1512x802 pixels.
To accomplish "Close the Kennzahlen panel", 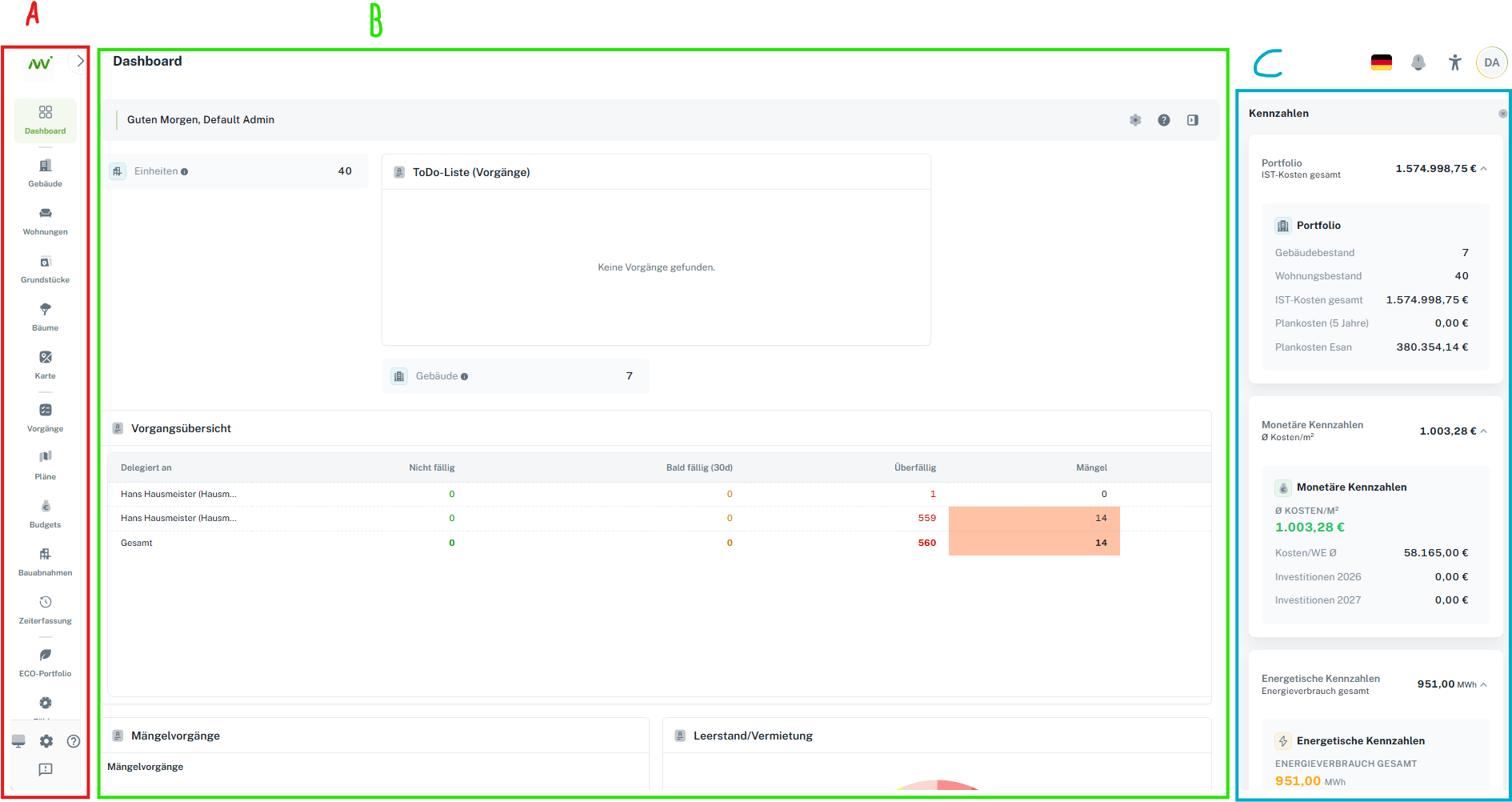I will click(1503, 114).
